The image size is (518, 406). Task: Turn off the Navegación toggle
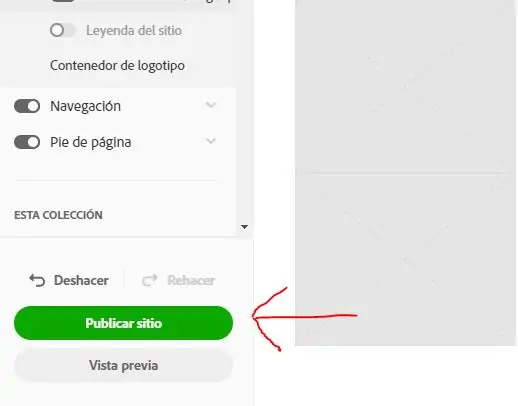point(27,106)
